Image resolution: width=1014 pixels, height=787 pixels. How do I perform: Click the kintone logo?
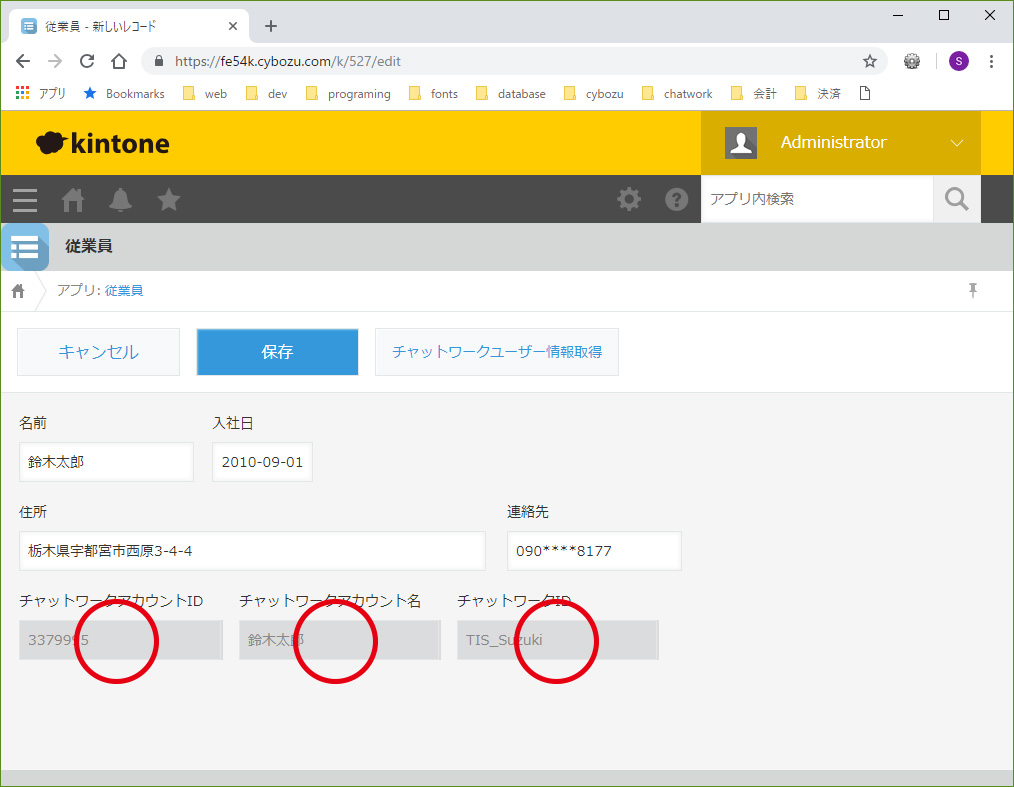pyautogui.click(x=103, y=143)
